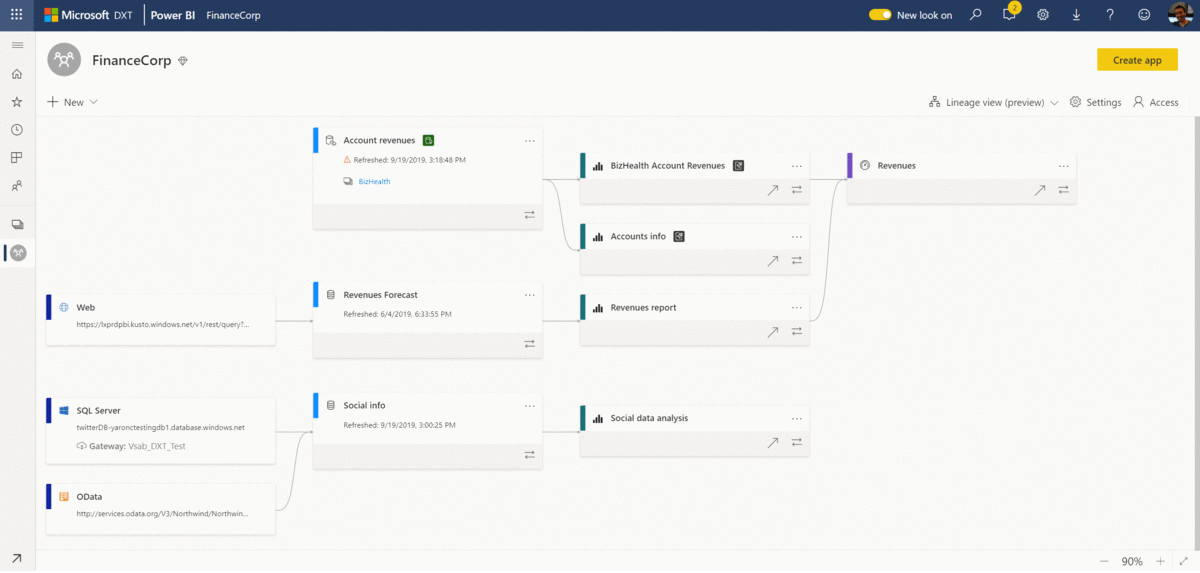Click green endorsement badge on Account revenues
1200x573 pixels.
(428, 140)
